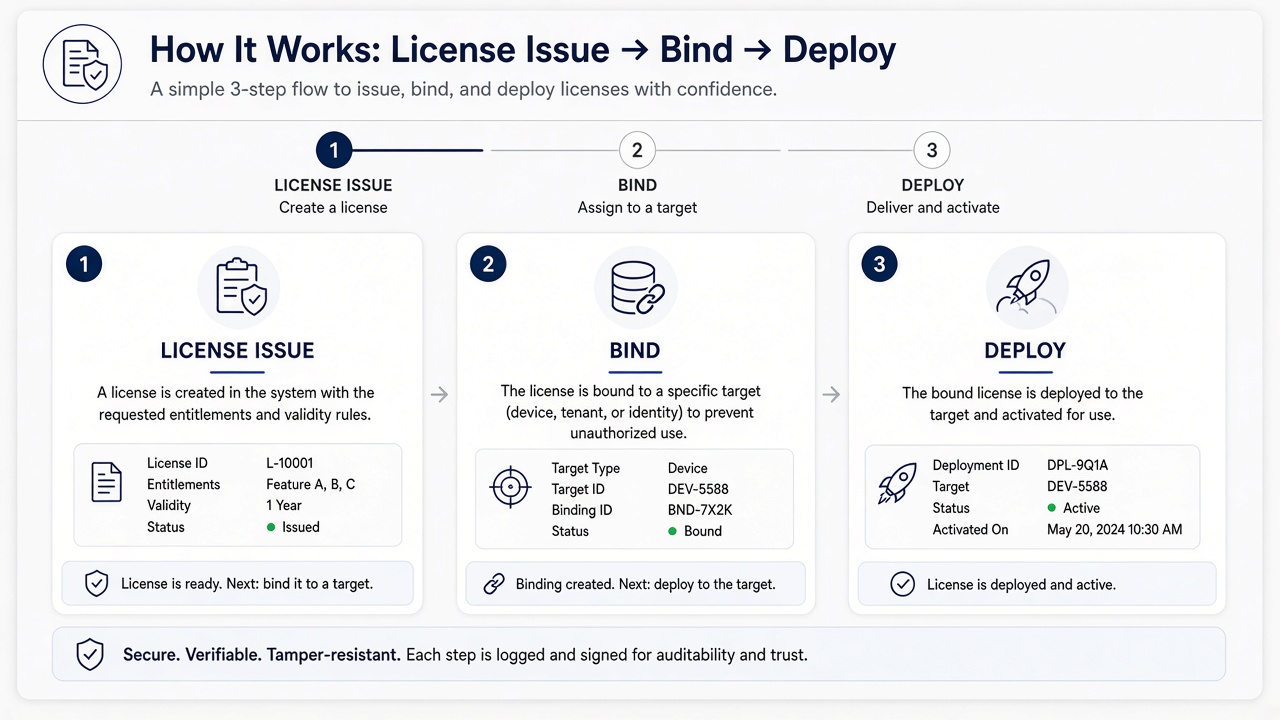Click the document icon beside License ID details

(107, 482)
